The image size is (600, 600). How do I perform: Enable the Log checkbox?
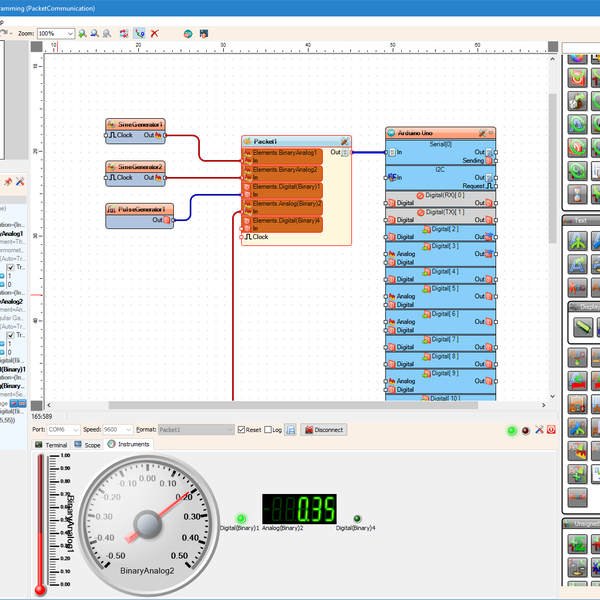(268, 430)
